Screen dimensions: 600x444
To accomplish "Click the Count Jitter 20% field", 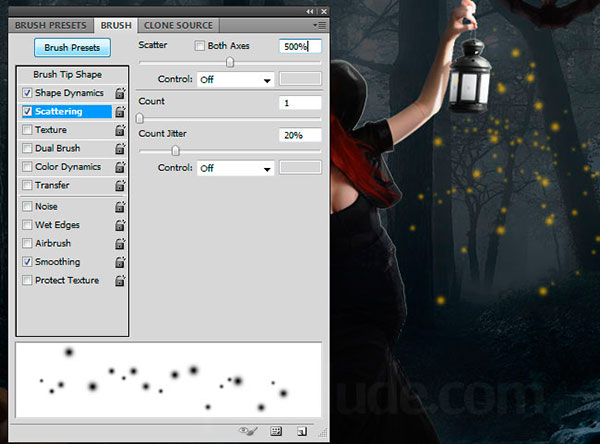I will 300,135.
